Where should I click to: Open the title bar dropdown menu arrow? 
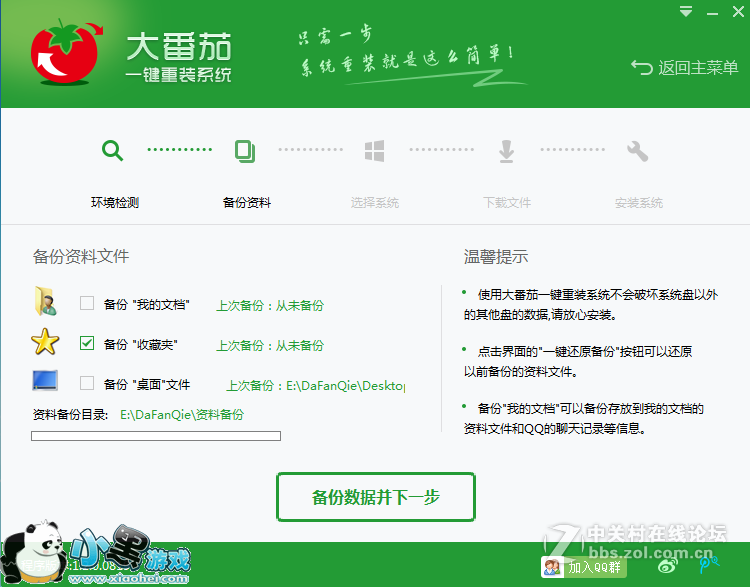tap(686, 12)
